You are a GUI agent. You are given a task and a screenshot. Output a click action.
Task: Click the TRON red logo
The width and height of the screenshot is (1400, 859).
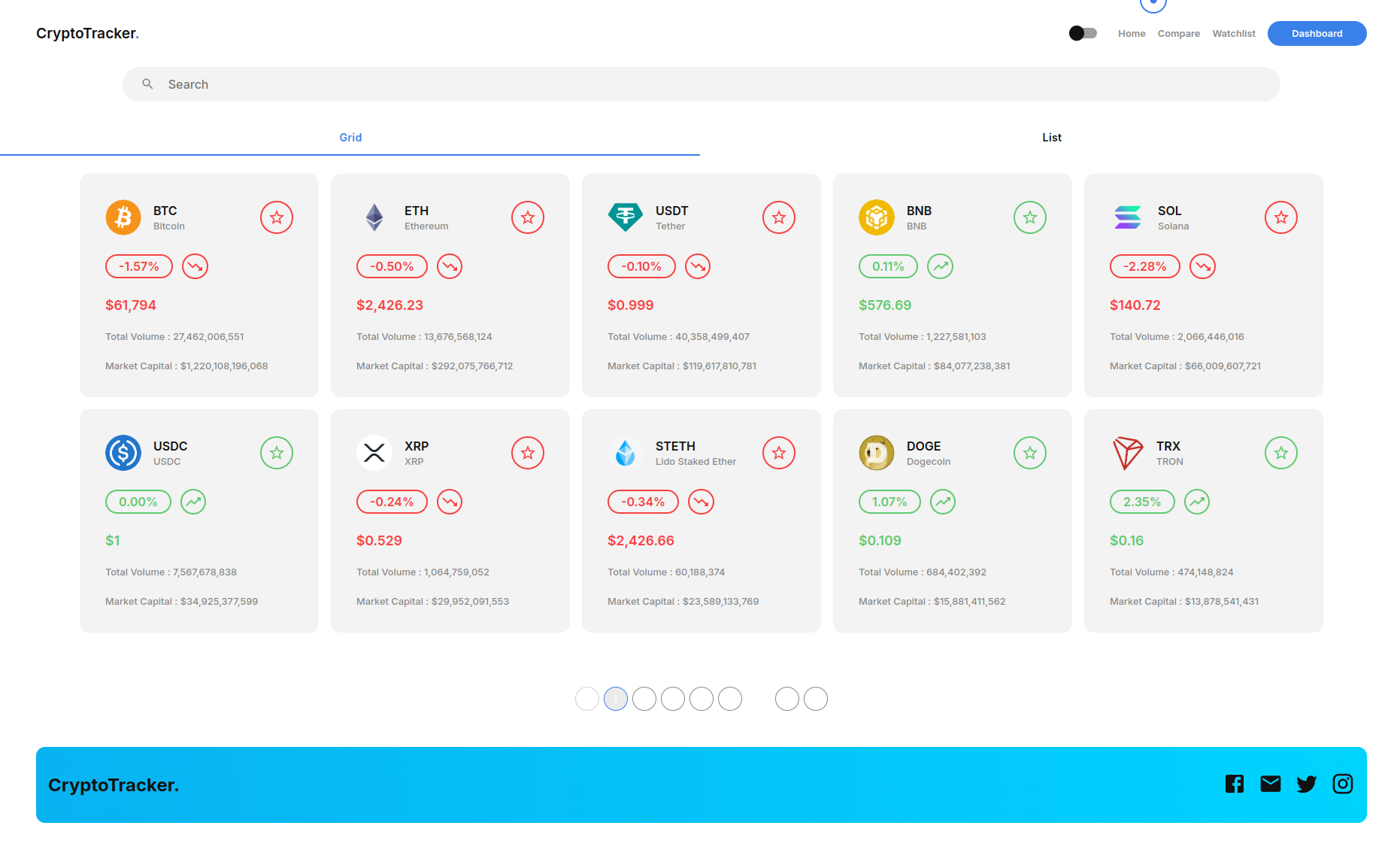click(x=1127, y=453)
